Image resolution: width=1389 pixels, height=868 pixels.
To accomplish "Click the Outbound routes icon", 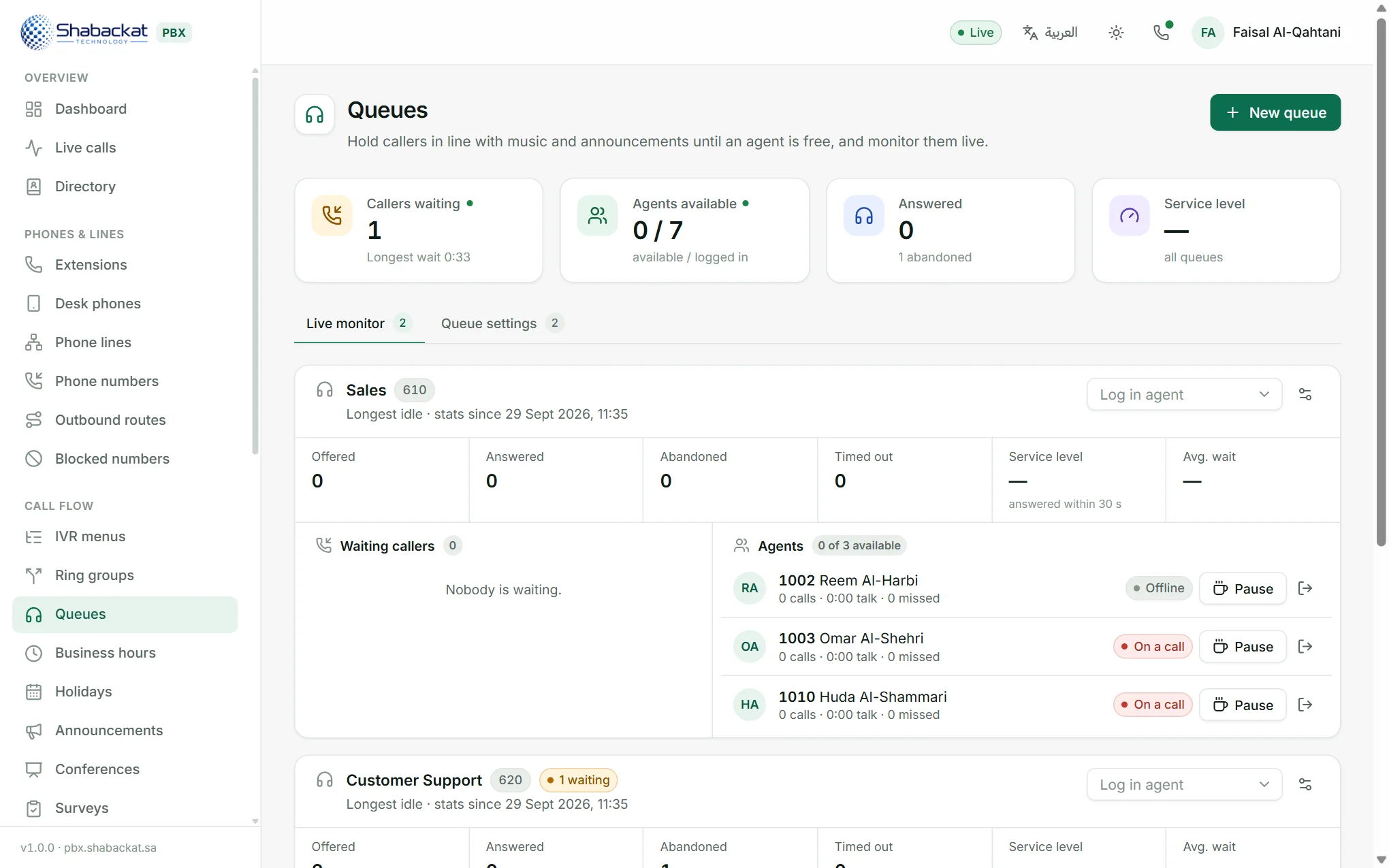I will pyautogui.click(x=33, y=420).
